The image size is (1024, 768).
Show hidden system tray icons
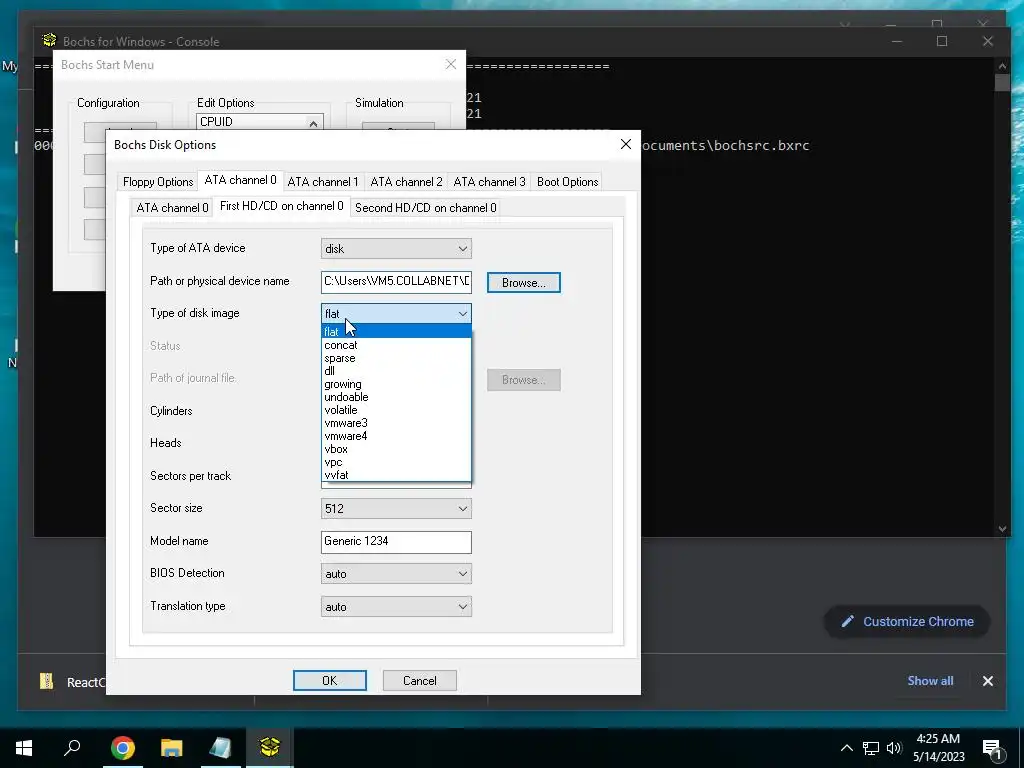pos(846,748)
